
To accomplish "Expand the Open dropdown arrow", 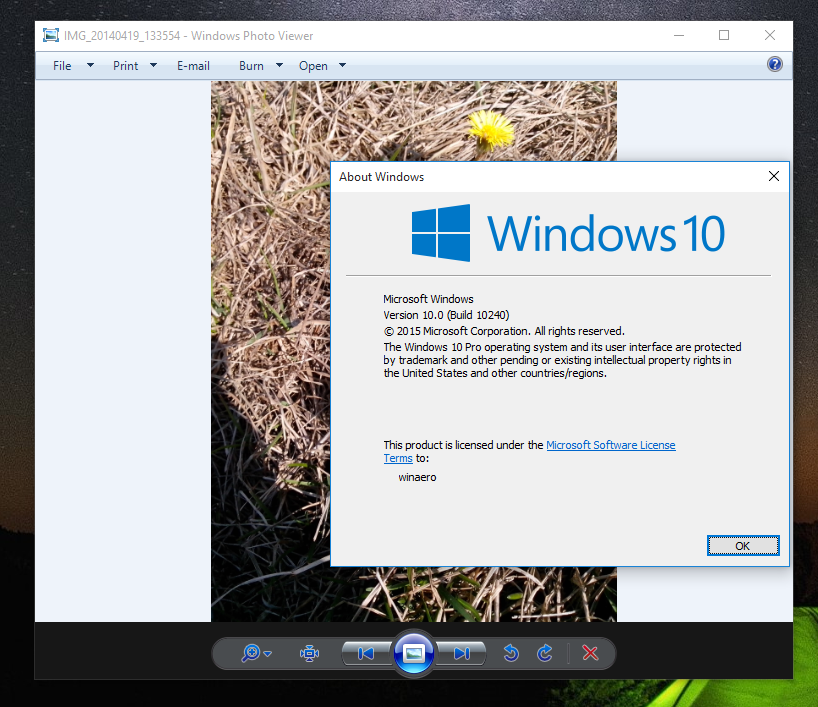I will (x=342, y=65).
